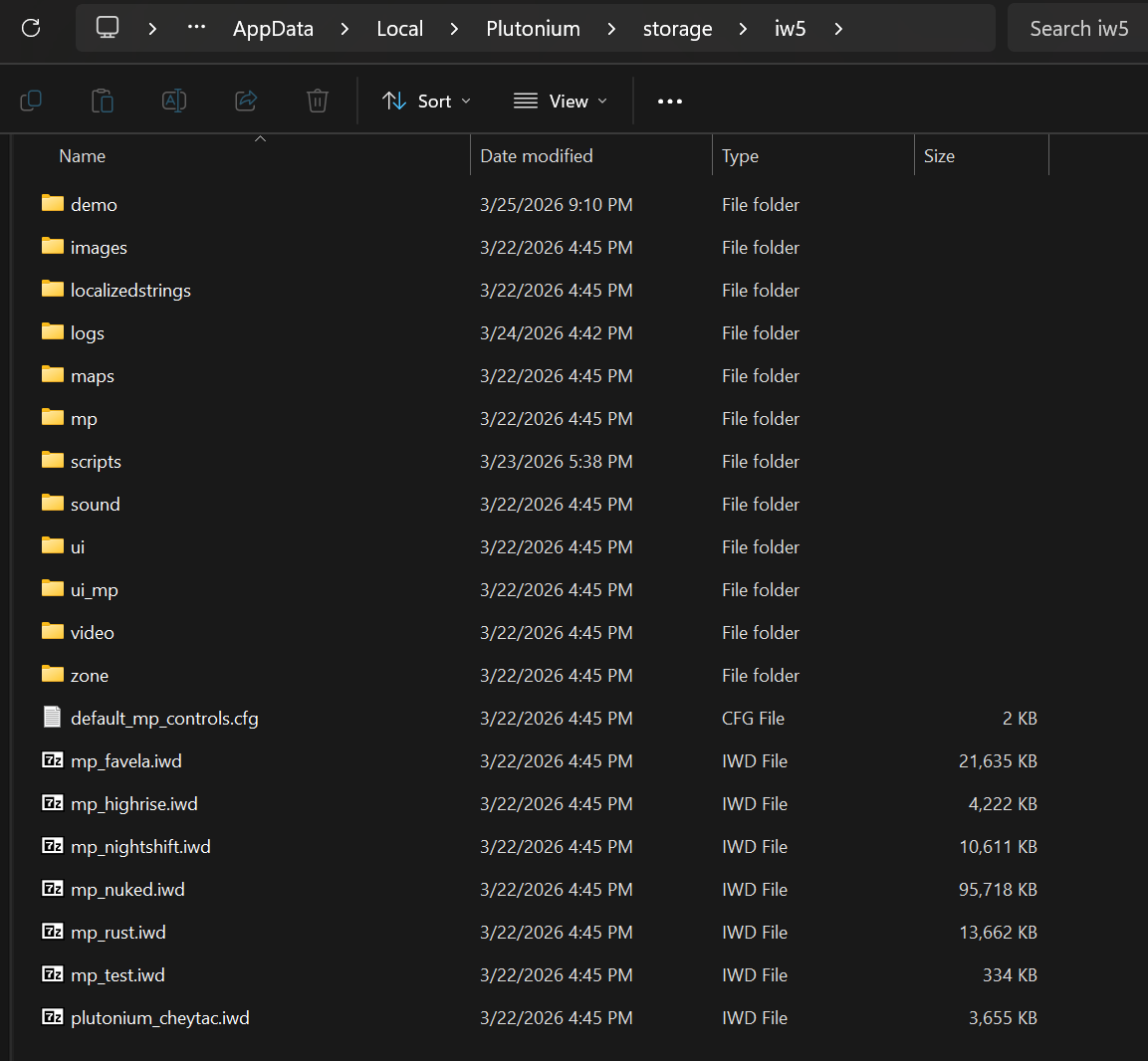Select the sound folder icon
Viewport: 1148px width, 1061px height.
click(53, 504)
